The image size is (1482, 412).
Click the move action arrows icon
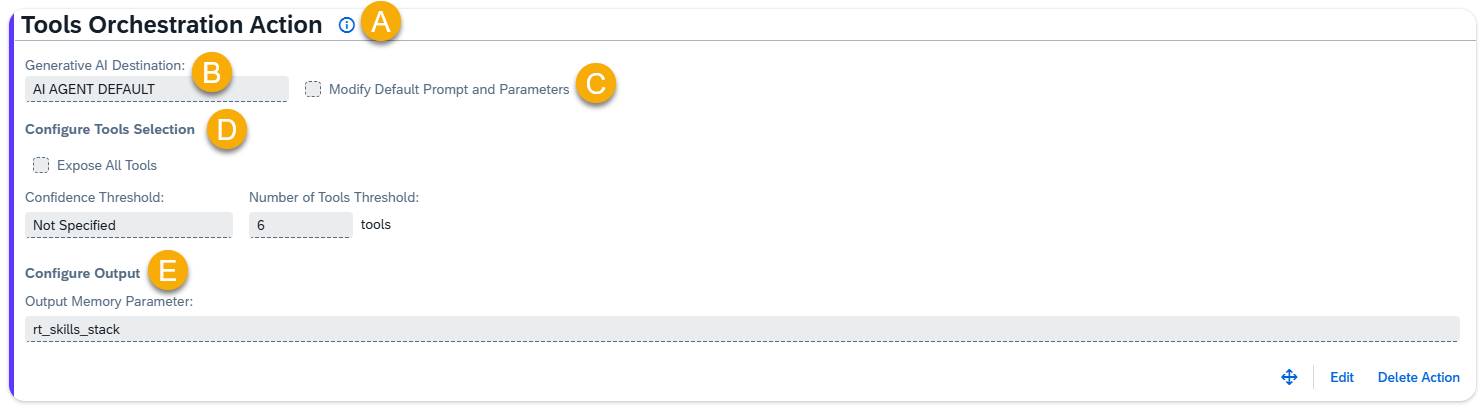[x=1289, y=377]
